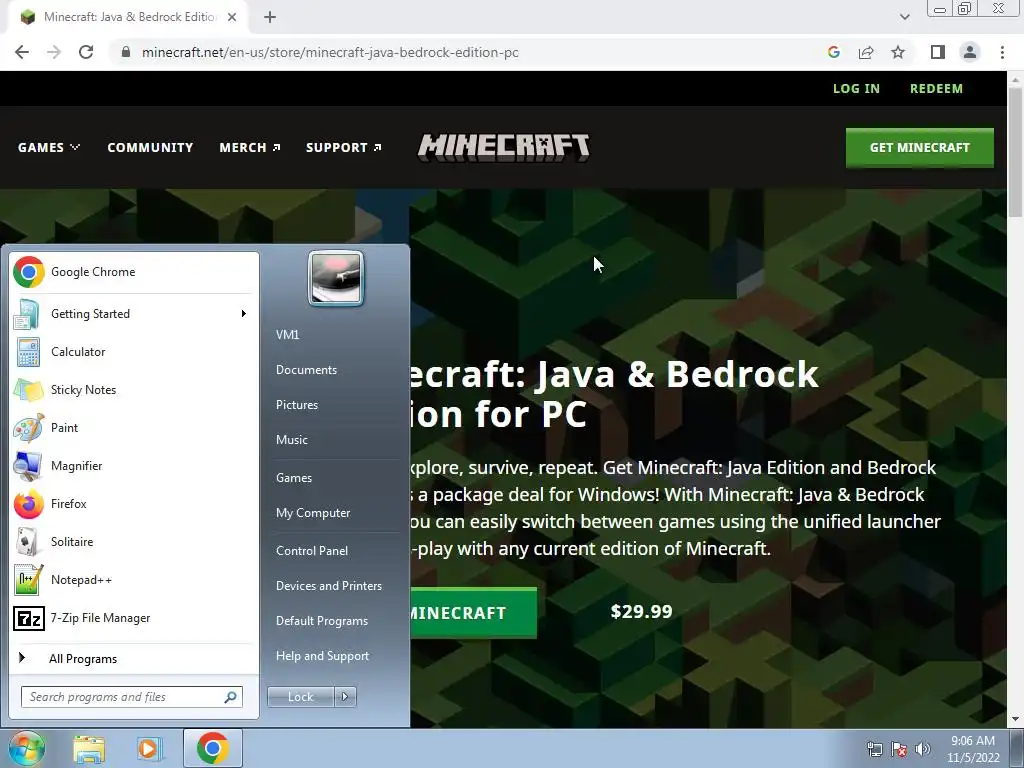Open the Chrome profile avatar
Viewport: 1024px width, 768px height.
coord(970,52)
